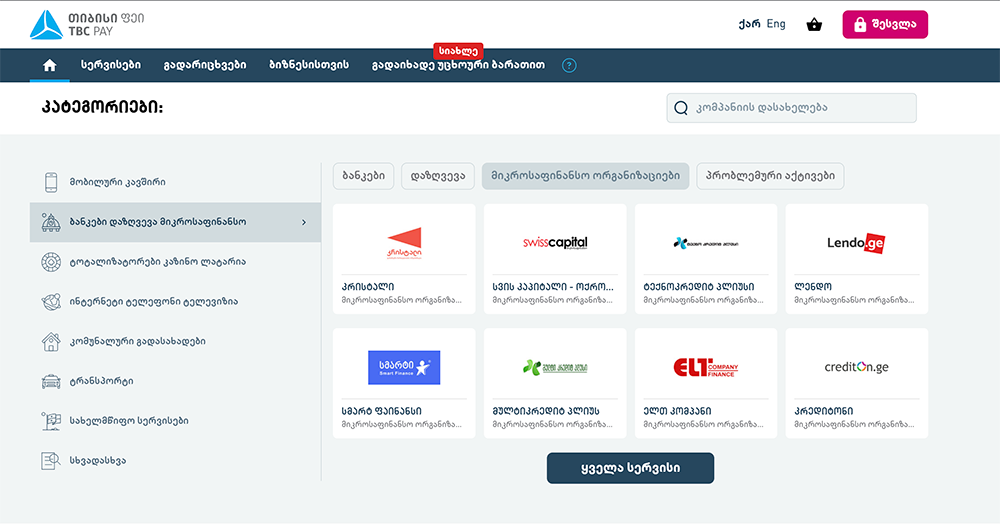
Task: Select the დაზღვევა tab
Action: (x=438, y=176)
